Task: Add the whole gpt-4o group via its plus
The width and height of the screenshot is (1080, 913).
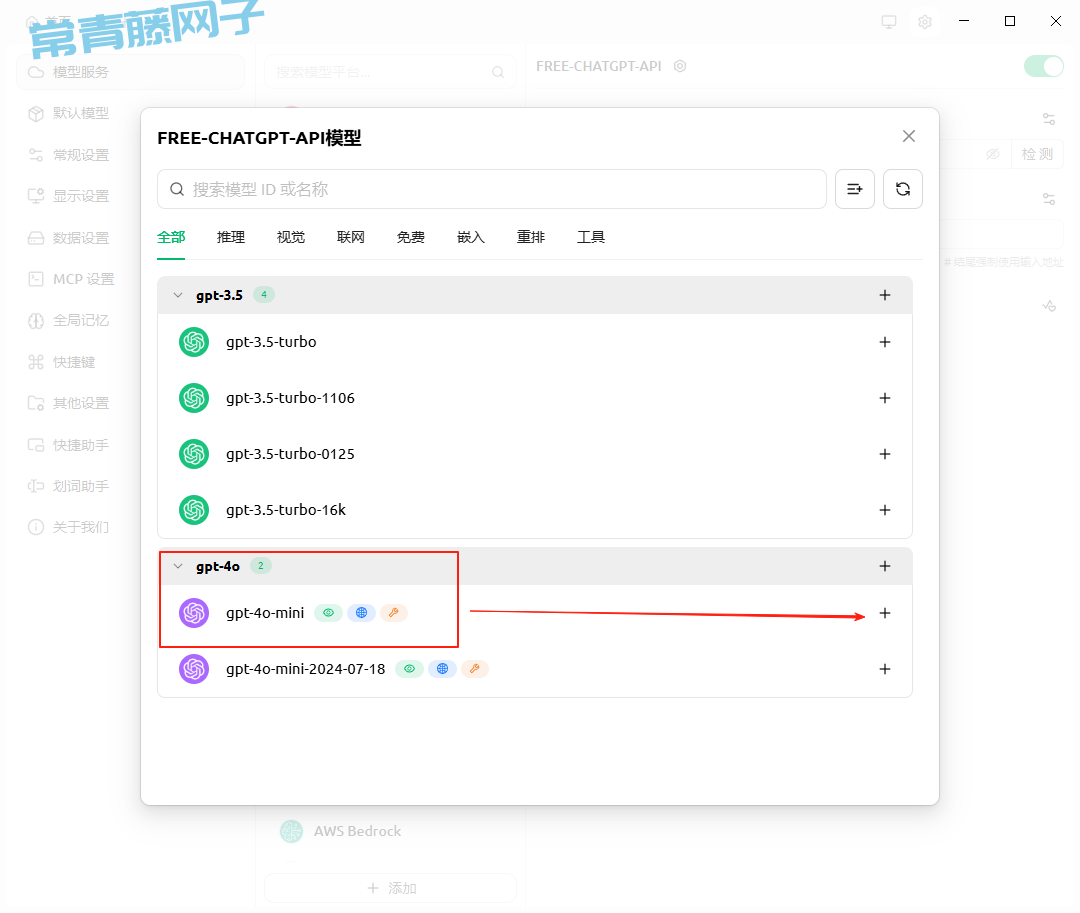Action: coord(885,566)
